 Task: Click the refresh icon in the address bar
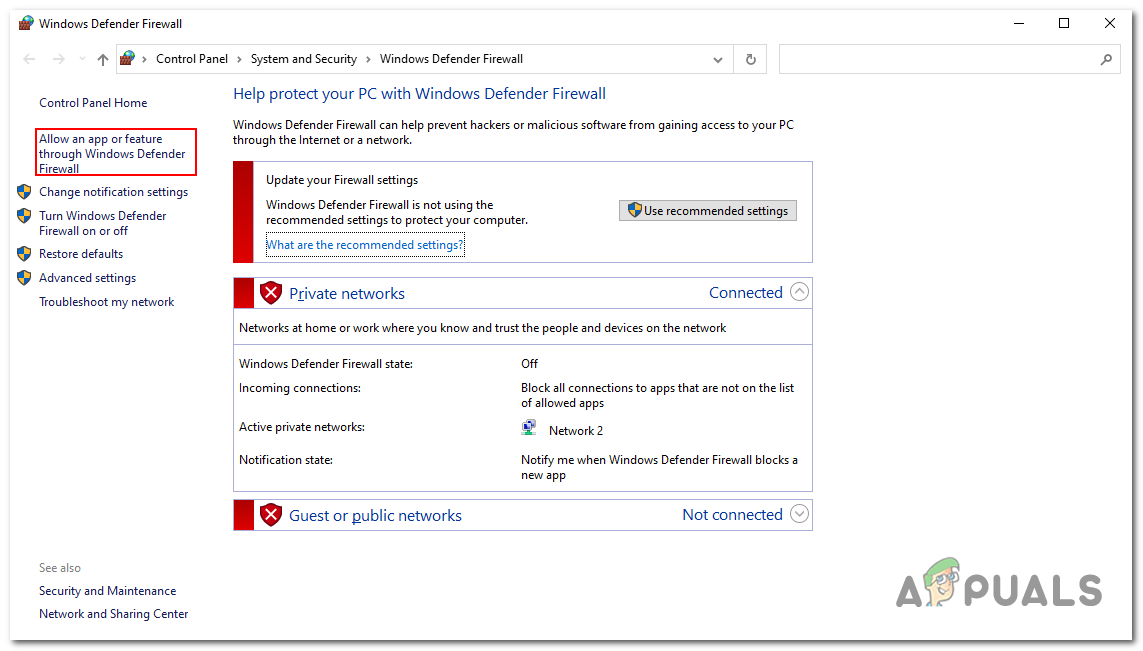pos(750,59)
